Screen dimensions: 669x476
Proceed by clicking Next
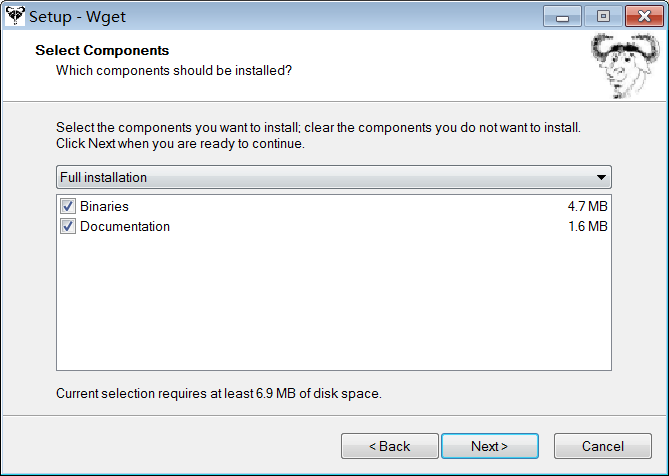pos(490,446)
